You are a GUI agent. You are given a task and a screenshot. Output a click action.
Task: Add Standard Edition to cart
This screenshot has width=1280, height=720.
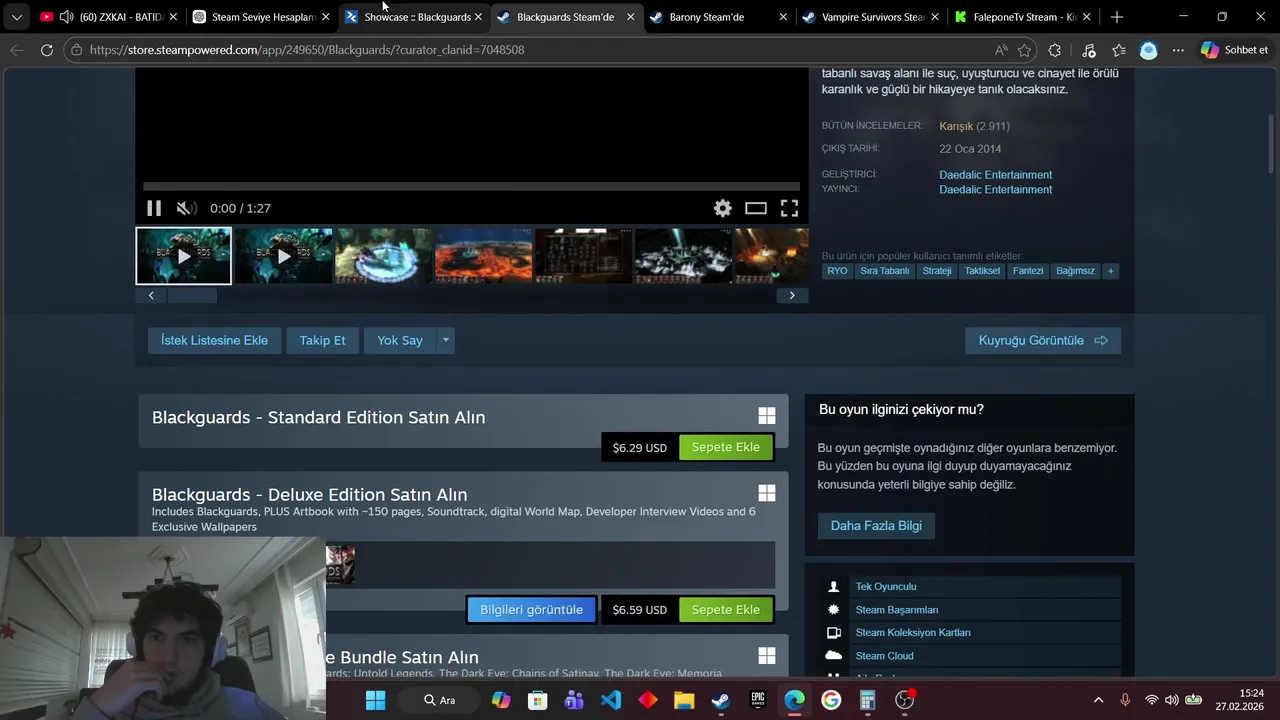point(726,447)
